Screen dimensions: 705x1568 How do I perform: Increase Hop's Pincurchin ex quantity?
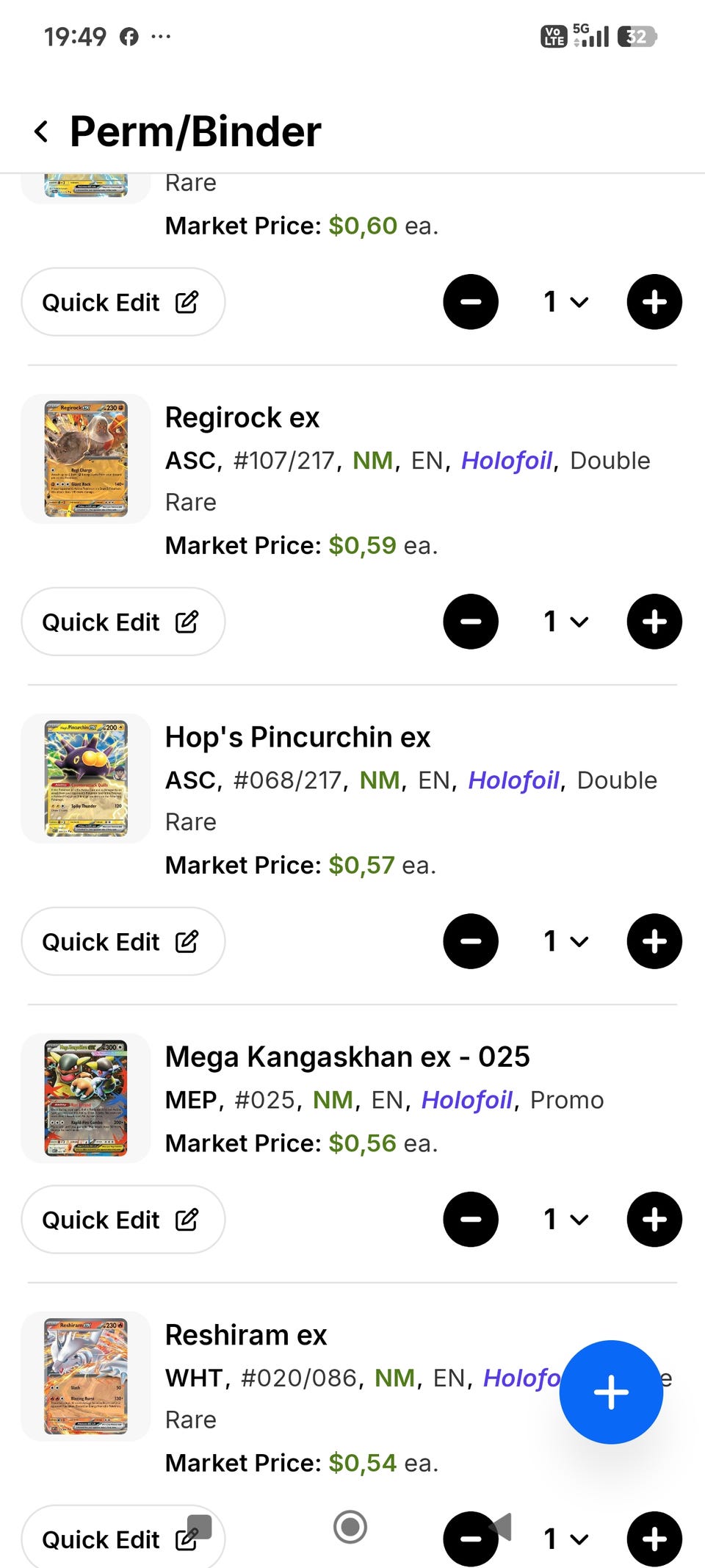(x=654, y=941)
